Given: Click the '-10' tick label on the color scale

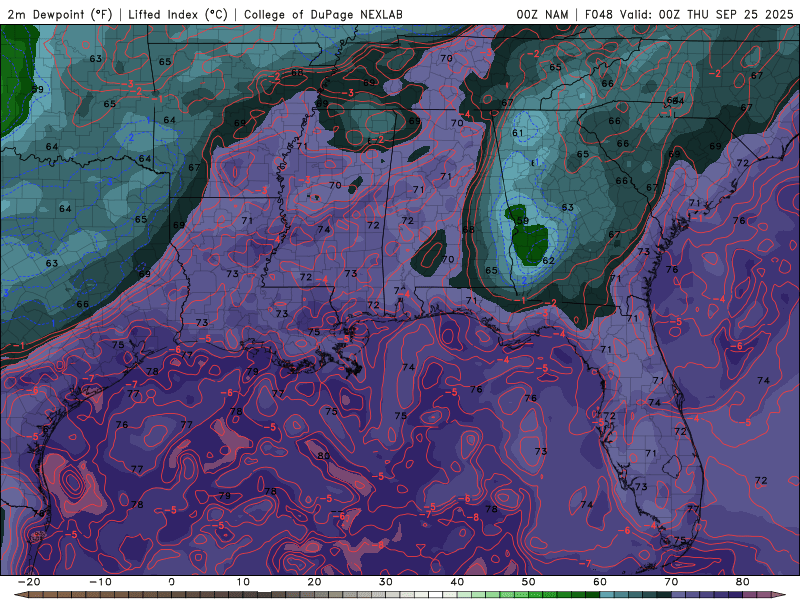Looking at the screenshot, I should (99, 582).
